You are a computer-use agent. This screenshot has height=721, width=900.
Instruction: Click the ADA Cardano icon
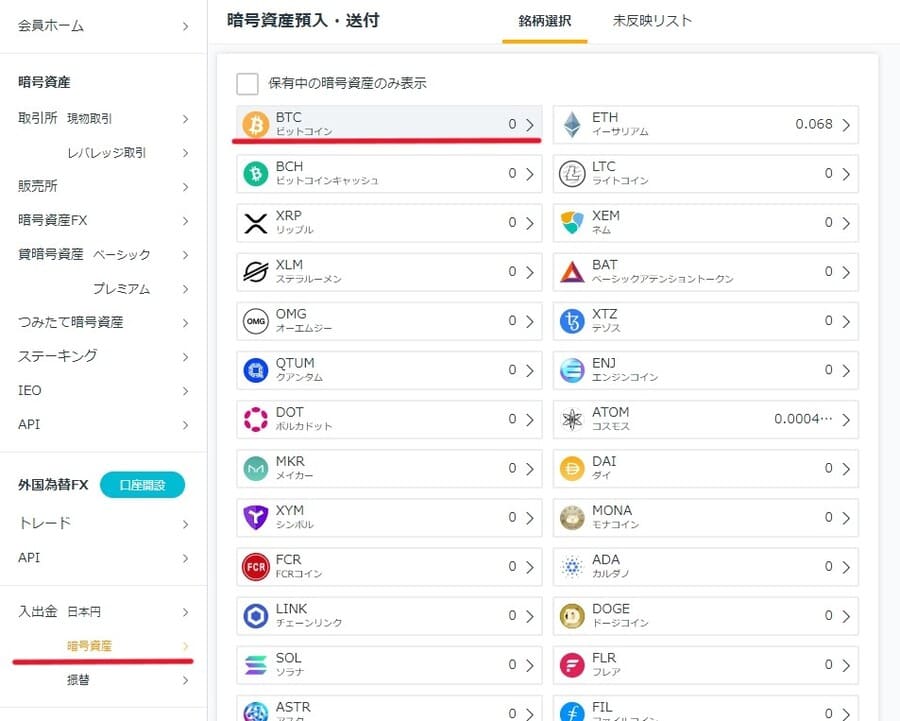[573, 566]
